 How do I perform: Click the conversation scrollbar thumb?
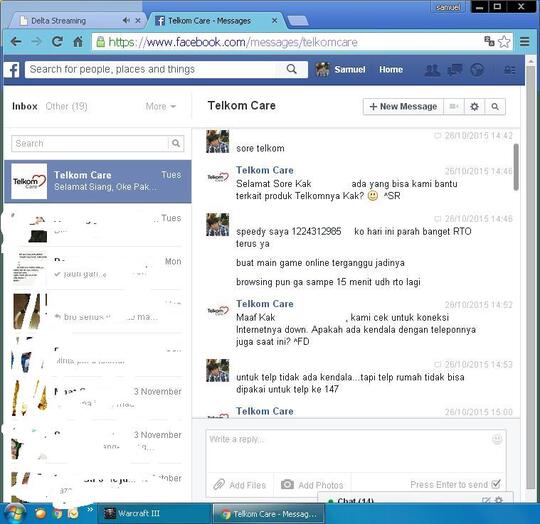[516, 167]
